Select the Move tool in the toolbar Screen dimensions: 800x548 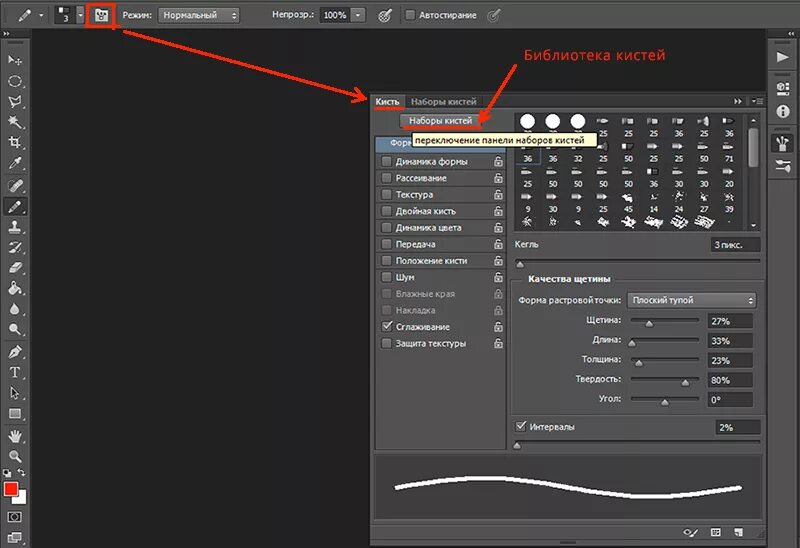pos(15,60)
